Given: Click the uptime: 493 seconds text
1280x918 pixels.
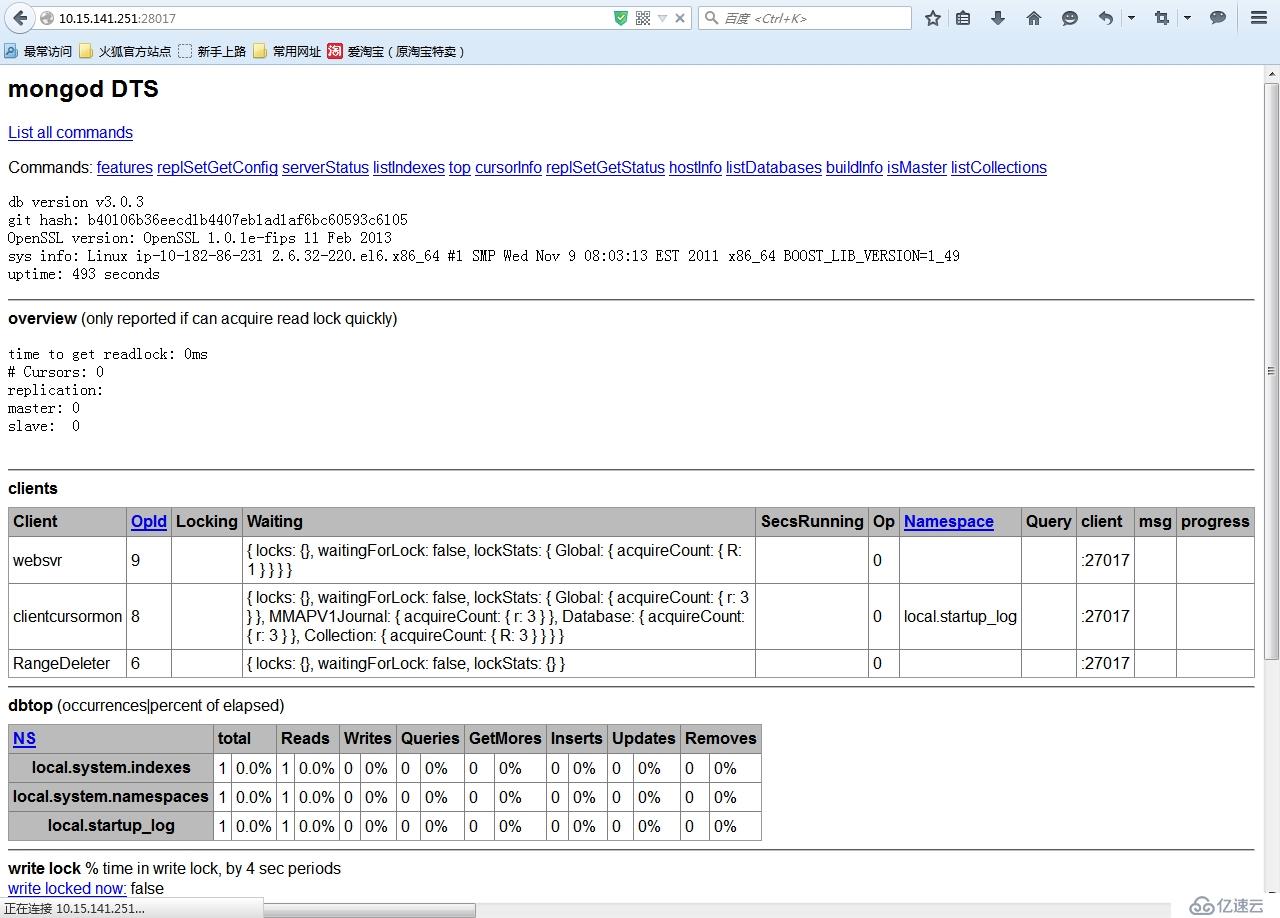Looking at the screenshot, I should pos(84,274).
